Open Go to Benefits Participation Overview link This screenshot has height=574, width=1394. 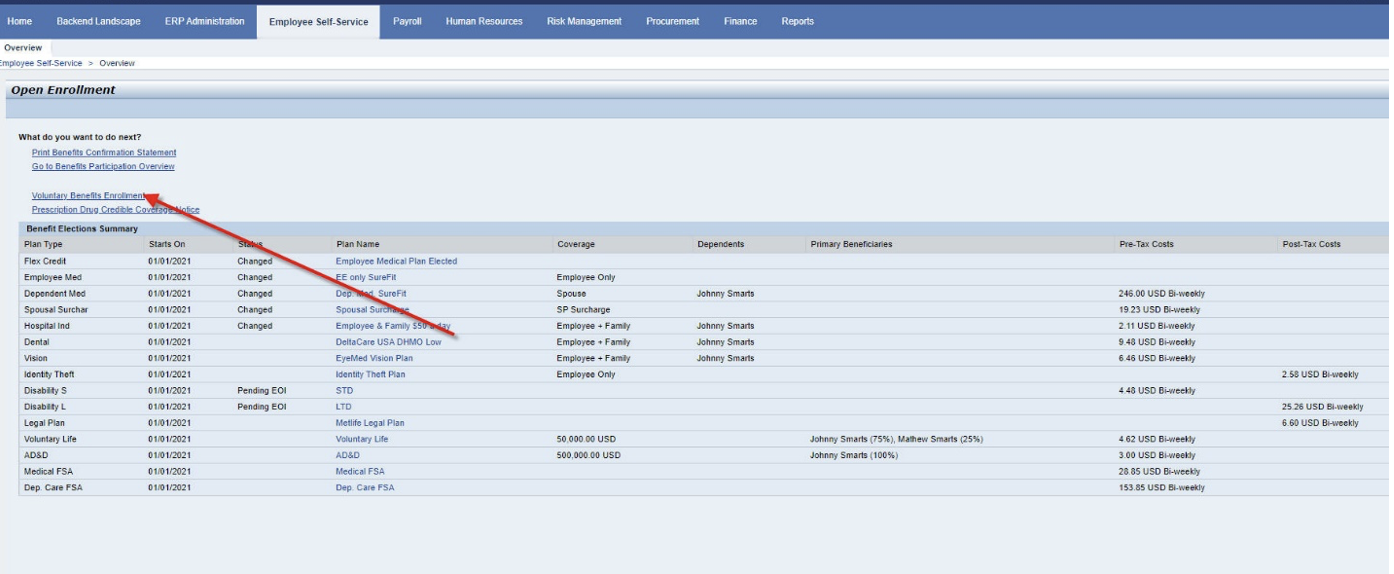103,166
